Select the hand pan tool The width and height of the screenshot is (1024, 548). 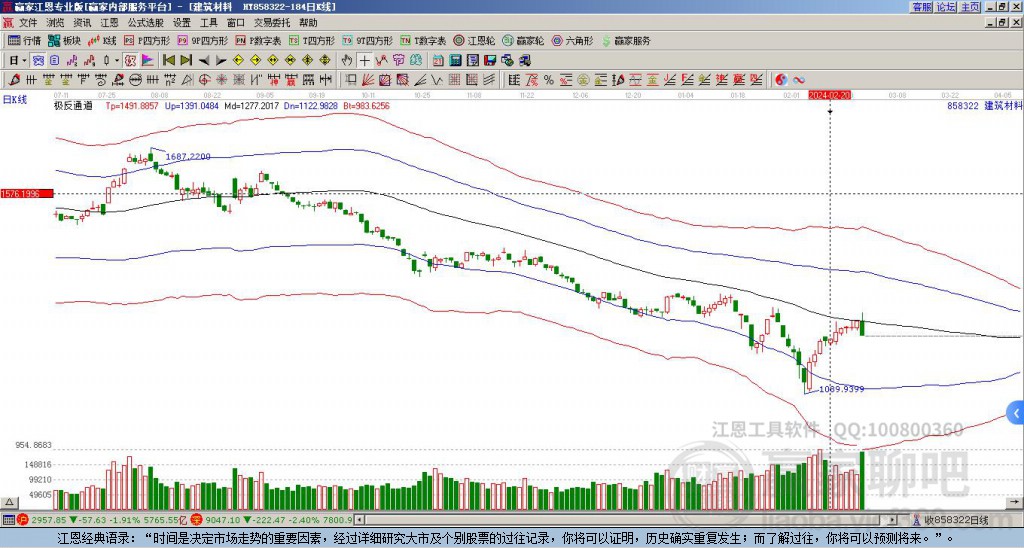(347, 60)
